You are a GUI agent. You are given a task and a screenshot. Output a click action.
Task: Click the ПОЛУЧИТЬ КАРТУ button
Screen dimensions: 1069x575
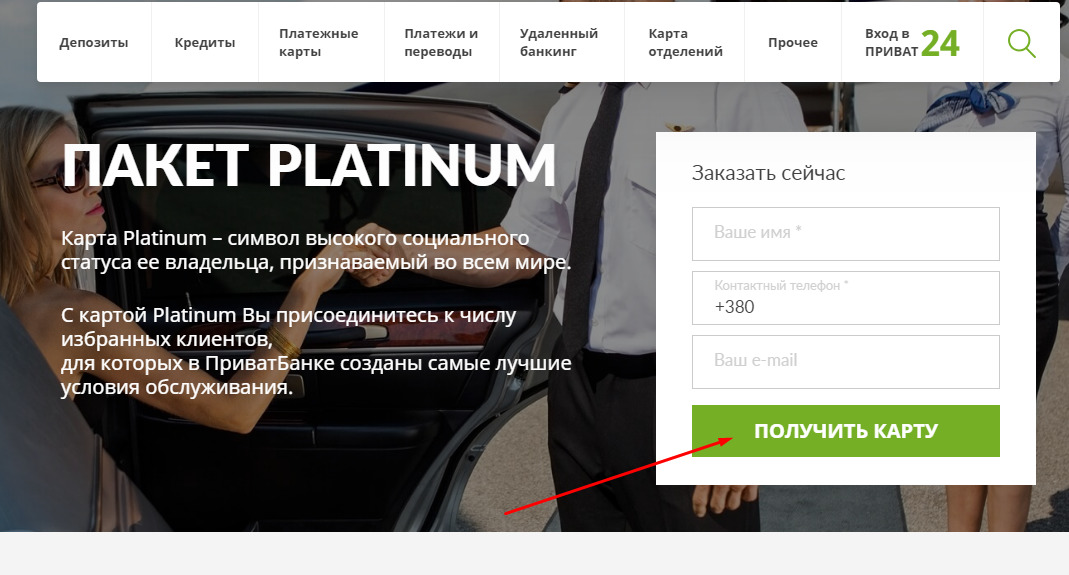[845, 430]
